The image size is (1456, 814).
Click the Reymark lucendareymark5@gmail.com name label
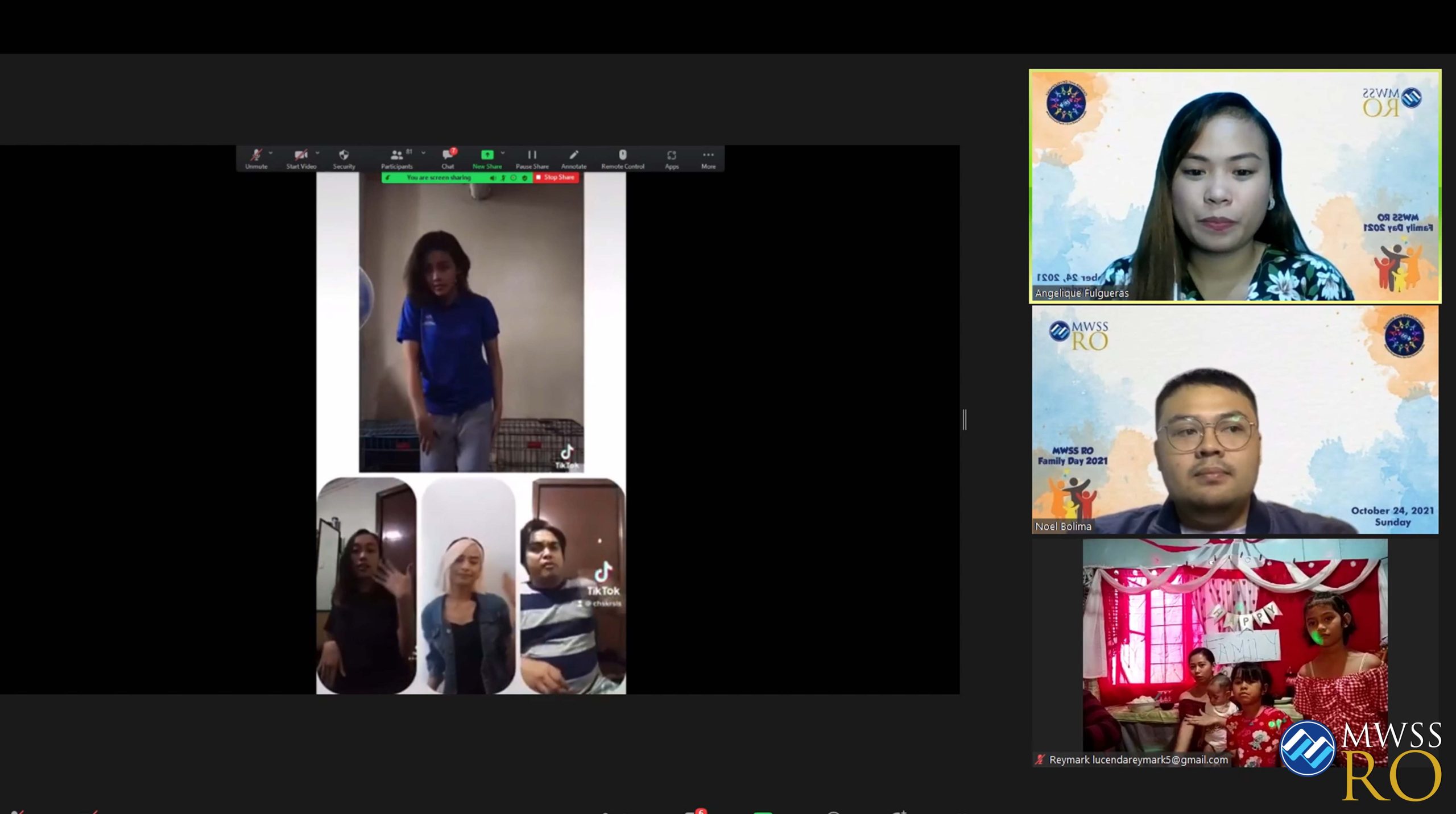tap(1138, 759)
